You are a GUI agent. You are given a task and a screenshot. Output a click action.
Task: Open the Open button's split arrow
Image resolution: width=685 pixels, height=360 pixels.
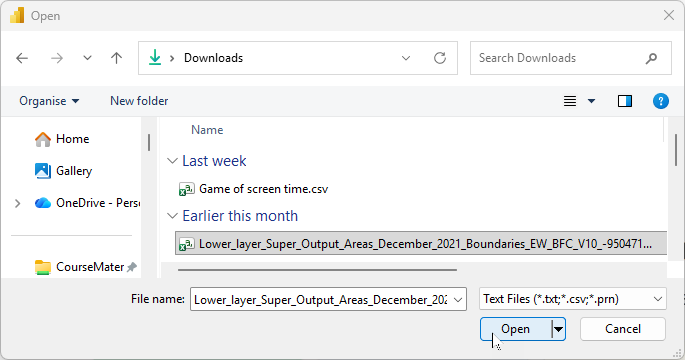click(558, 329)
